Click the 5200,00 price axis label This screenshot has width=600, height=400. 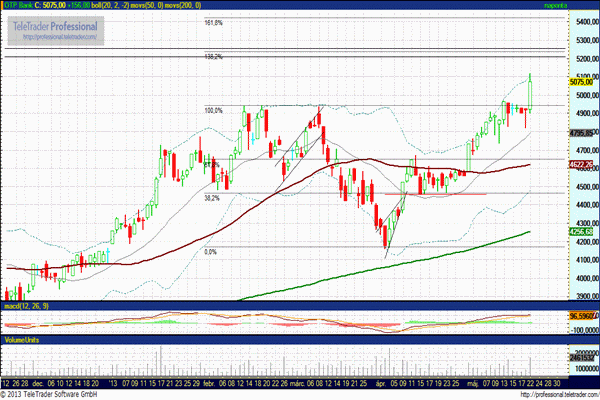587,59
